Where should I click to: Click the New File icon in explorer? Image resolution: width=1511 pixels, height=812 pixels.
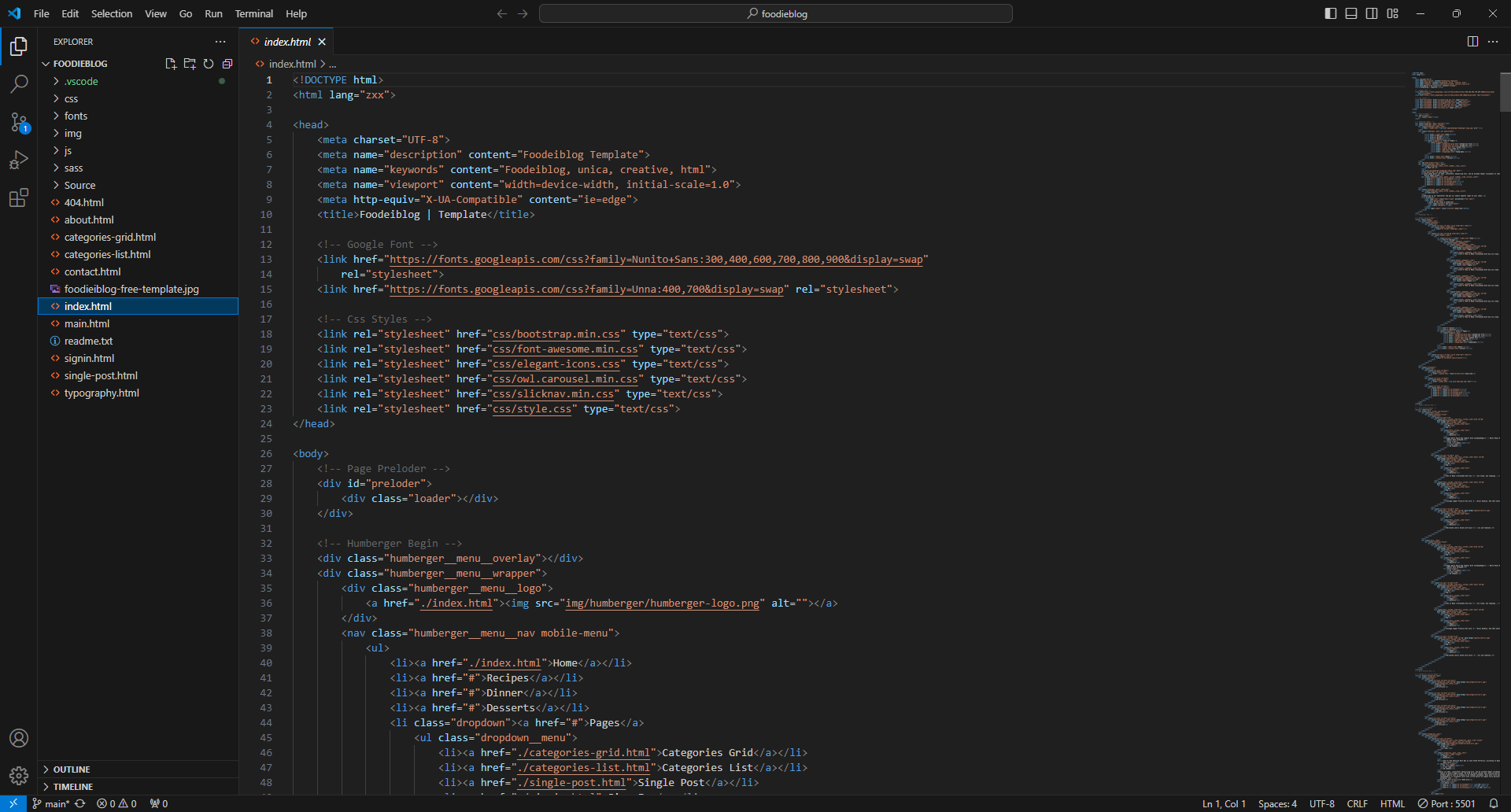171,64
